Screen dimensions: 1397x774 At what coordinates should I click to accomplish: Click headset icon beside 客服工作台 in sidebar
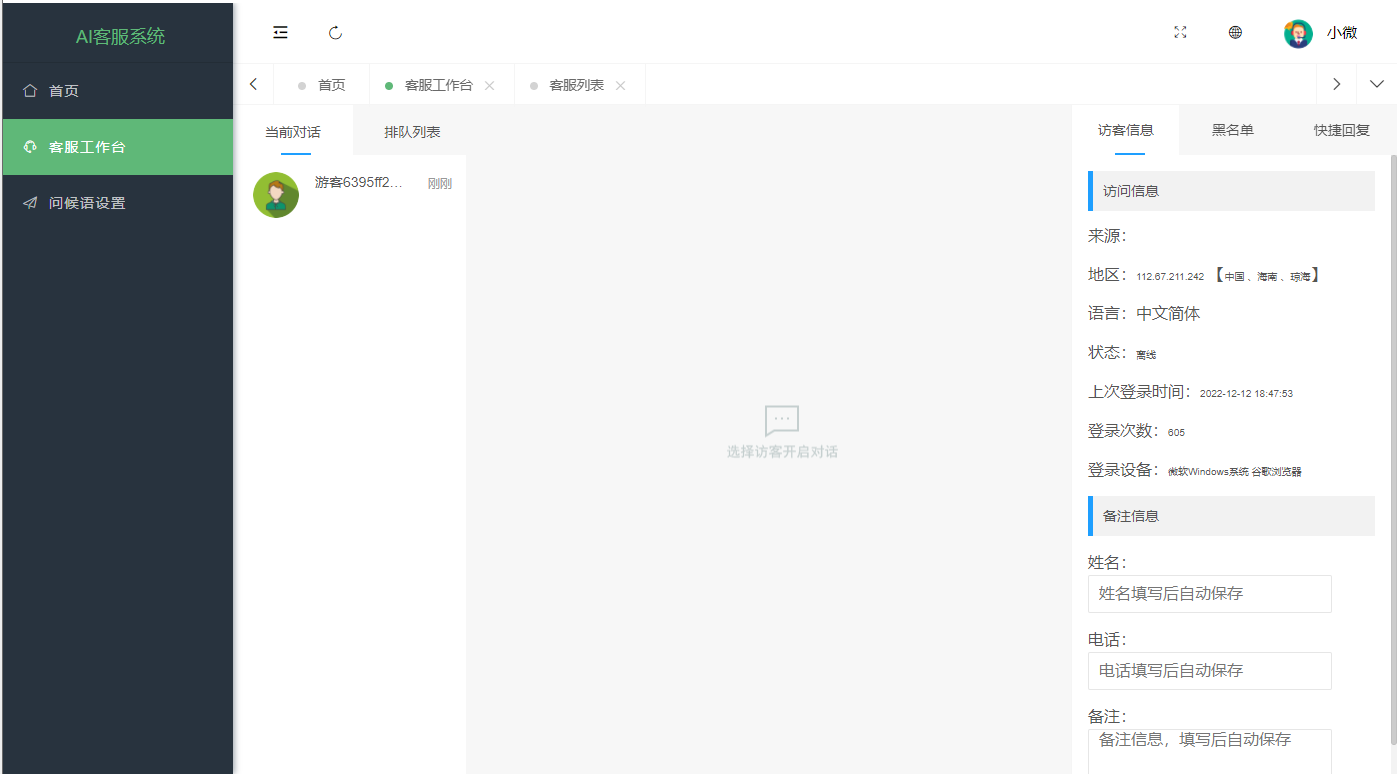[x=30, y=147]
